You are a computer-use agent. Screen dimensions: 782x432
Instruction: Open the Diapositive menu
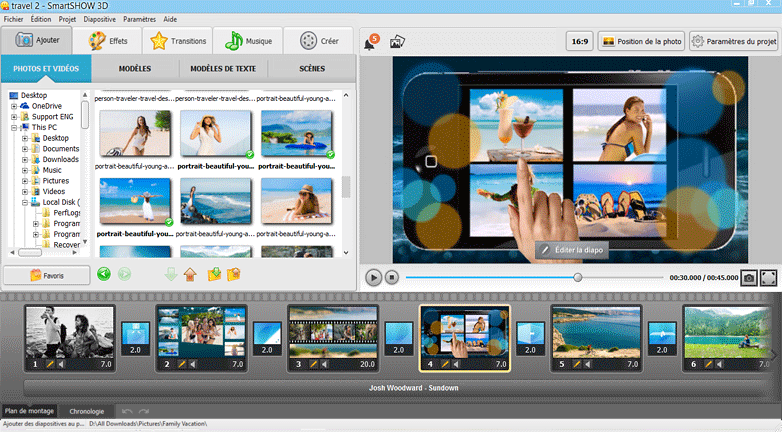tap(100, 19)
